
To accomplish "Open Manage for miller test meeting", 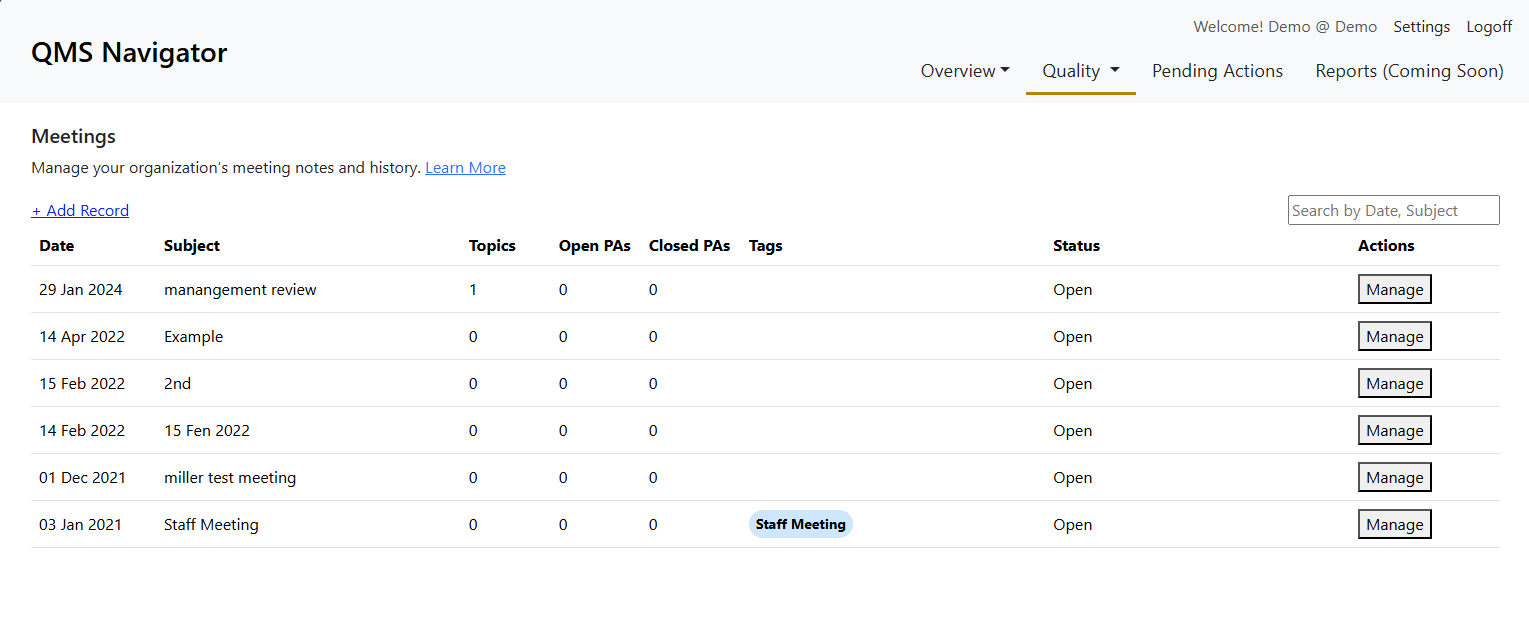I will (1394, 478).
